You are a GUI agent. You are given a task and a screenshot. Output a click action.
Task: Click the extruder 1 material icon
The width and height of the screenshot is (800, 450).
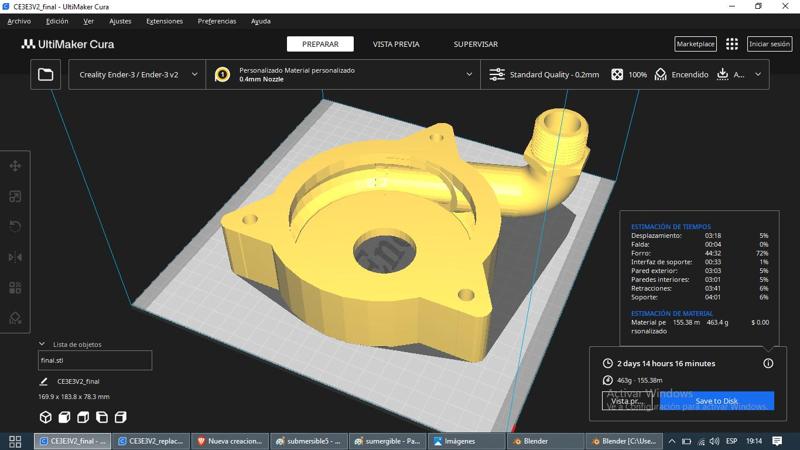(222, 74)
